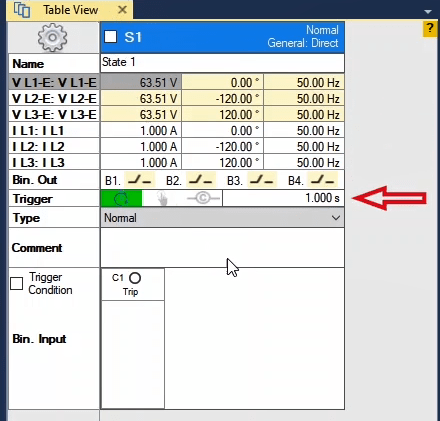Switch to the Table View tab
The image size is (440, 421).
(71, 10)
